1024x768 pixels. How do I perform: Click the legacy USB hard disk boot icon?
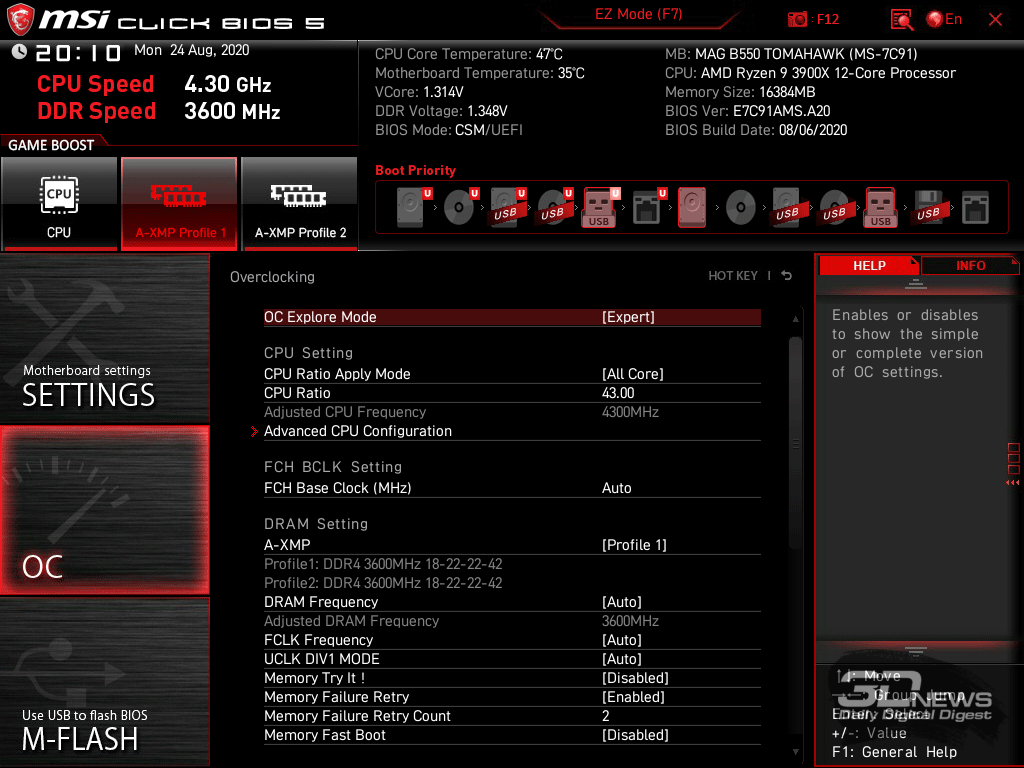(x=788, y=207)
